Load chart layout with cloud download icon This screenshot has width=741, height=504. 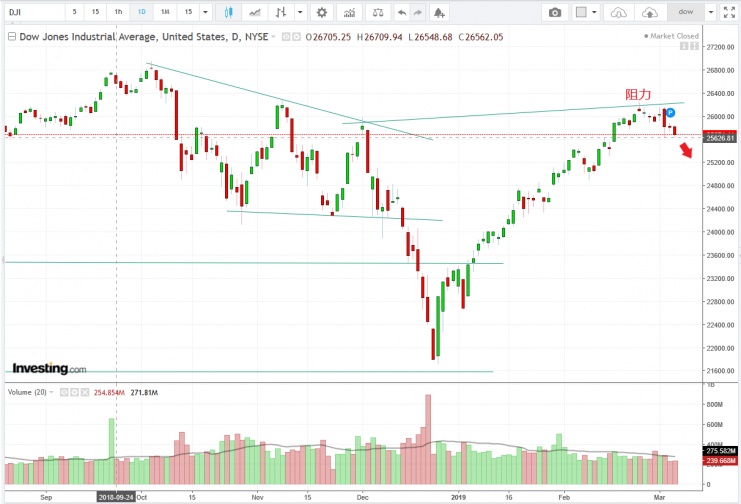coord(620,12)
